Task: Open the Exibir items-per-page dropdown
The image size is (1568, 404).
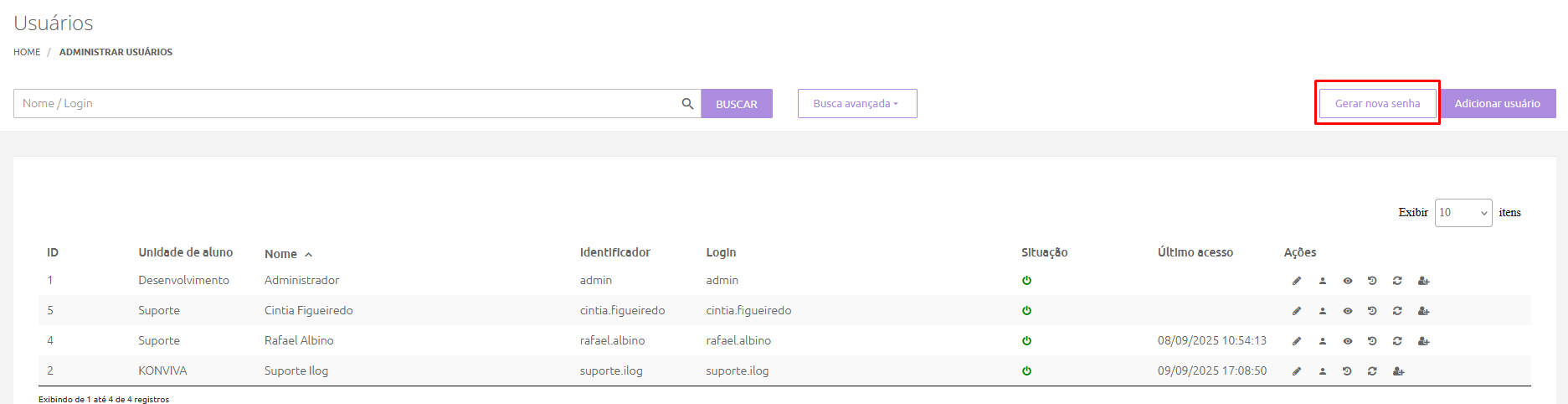Action: 1463,213
